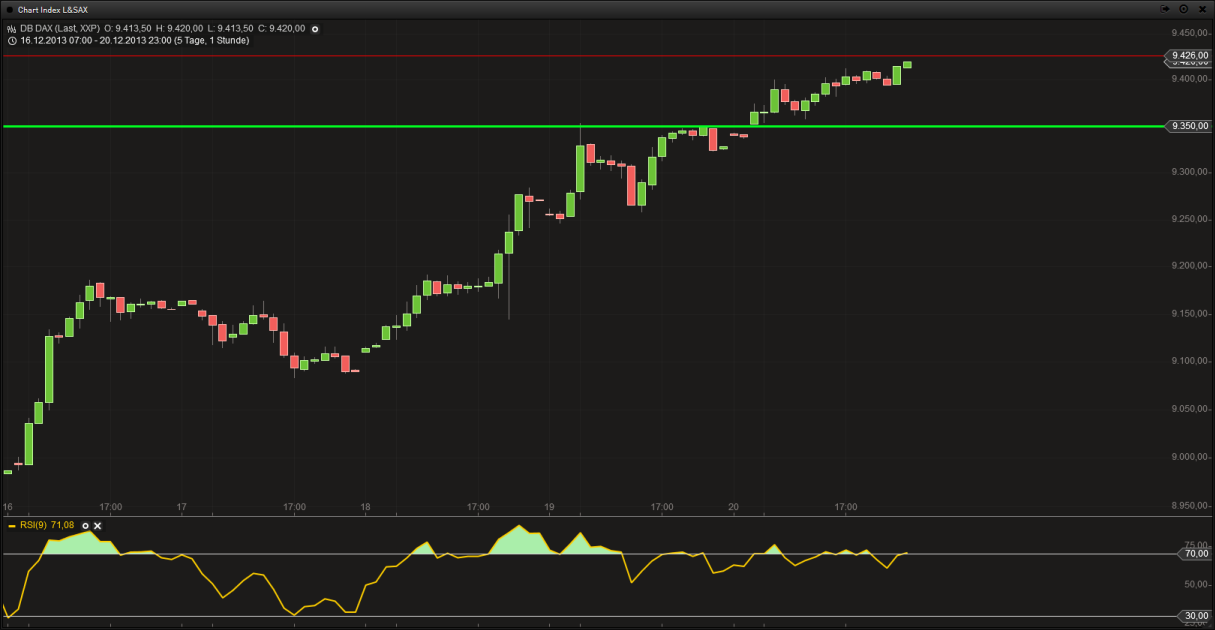Click the 9.050,00 axis value
This screenshot has height=630, width=1215.
point(1189,409)
